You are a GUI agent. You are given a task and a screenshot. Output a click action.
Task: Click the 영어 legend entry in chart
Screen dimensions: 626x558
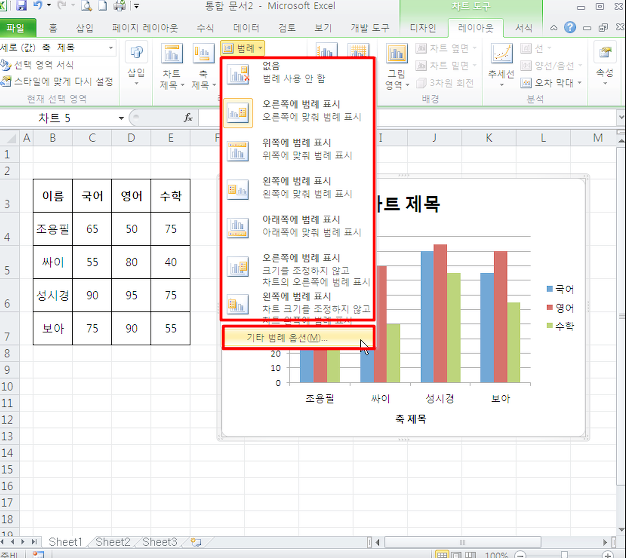point(560,308)
